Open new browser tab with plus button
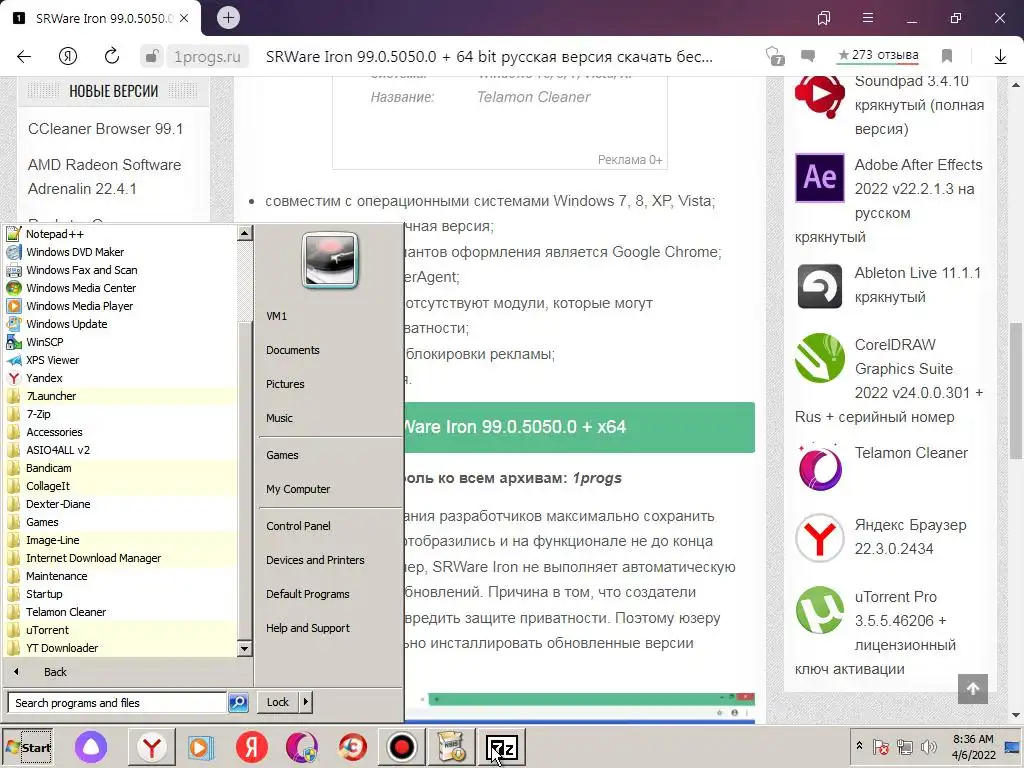Screen dimensions: 1024x768 pyautogui.click(x=229, y=18)
